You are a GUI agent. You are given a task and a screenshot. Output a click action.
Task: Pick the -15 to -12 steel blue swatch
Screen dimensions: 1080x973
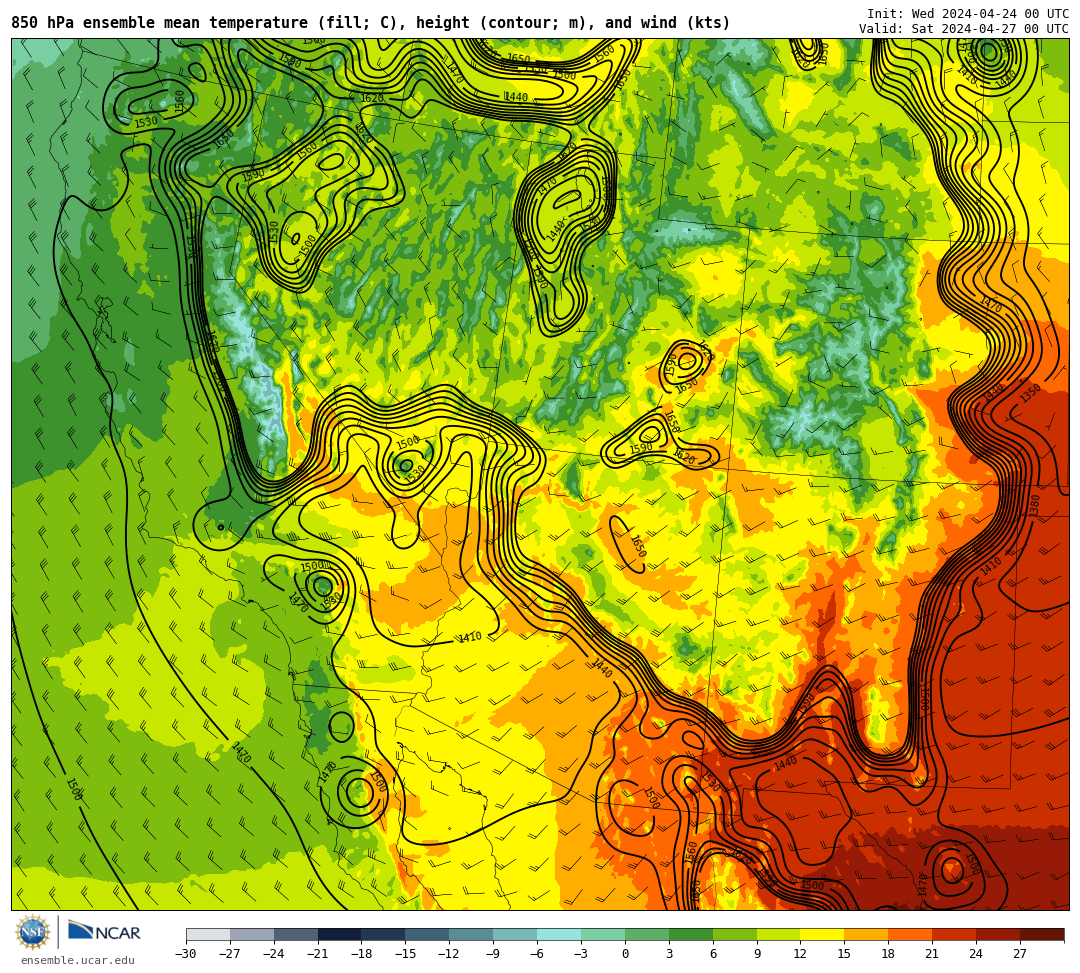tap(428, 934)
